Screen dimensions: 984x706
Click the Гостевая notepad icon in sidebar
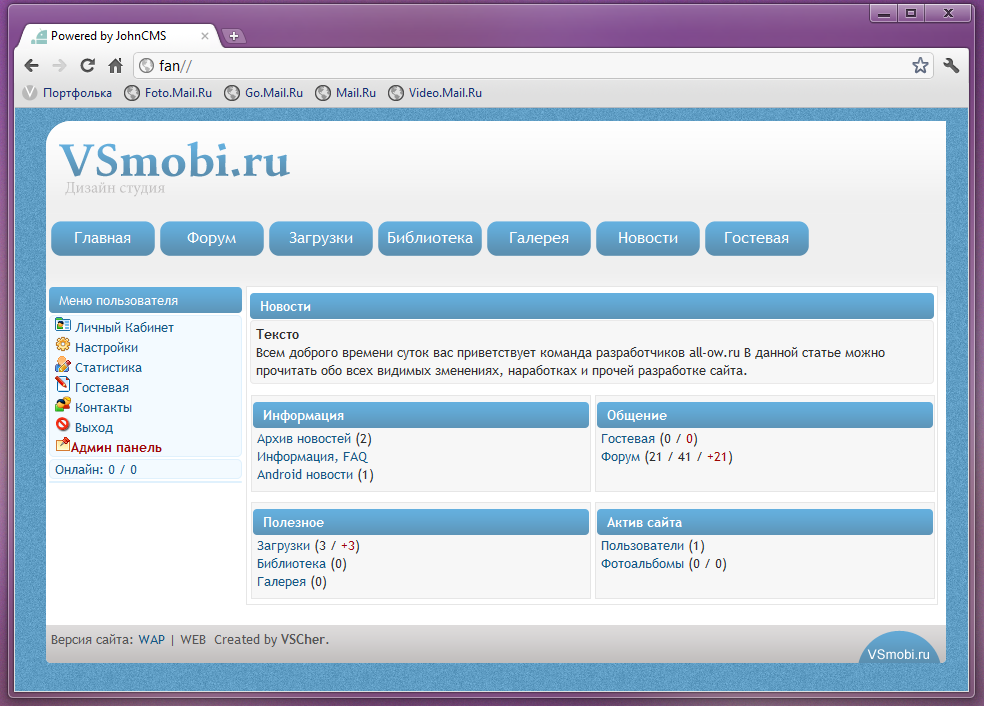(x=63, y=384)
